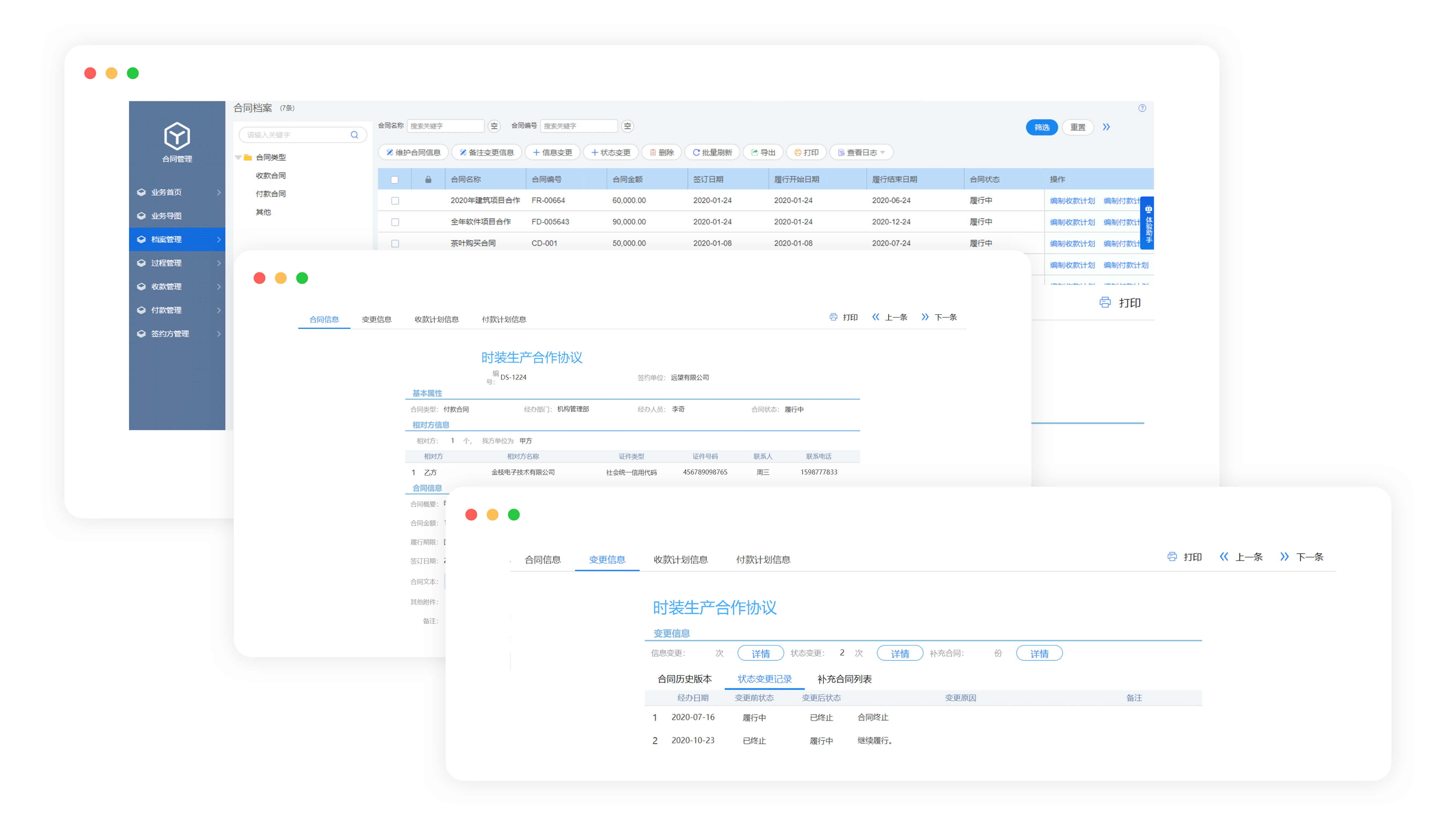
Task: Click 编制收款计划 link for FR-00664 row
Action: [x=1072, y=201]
